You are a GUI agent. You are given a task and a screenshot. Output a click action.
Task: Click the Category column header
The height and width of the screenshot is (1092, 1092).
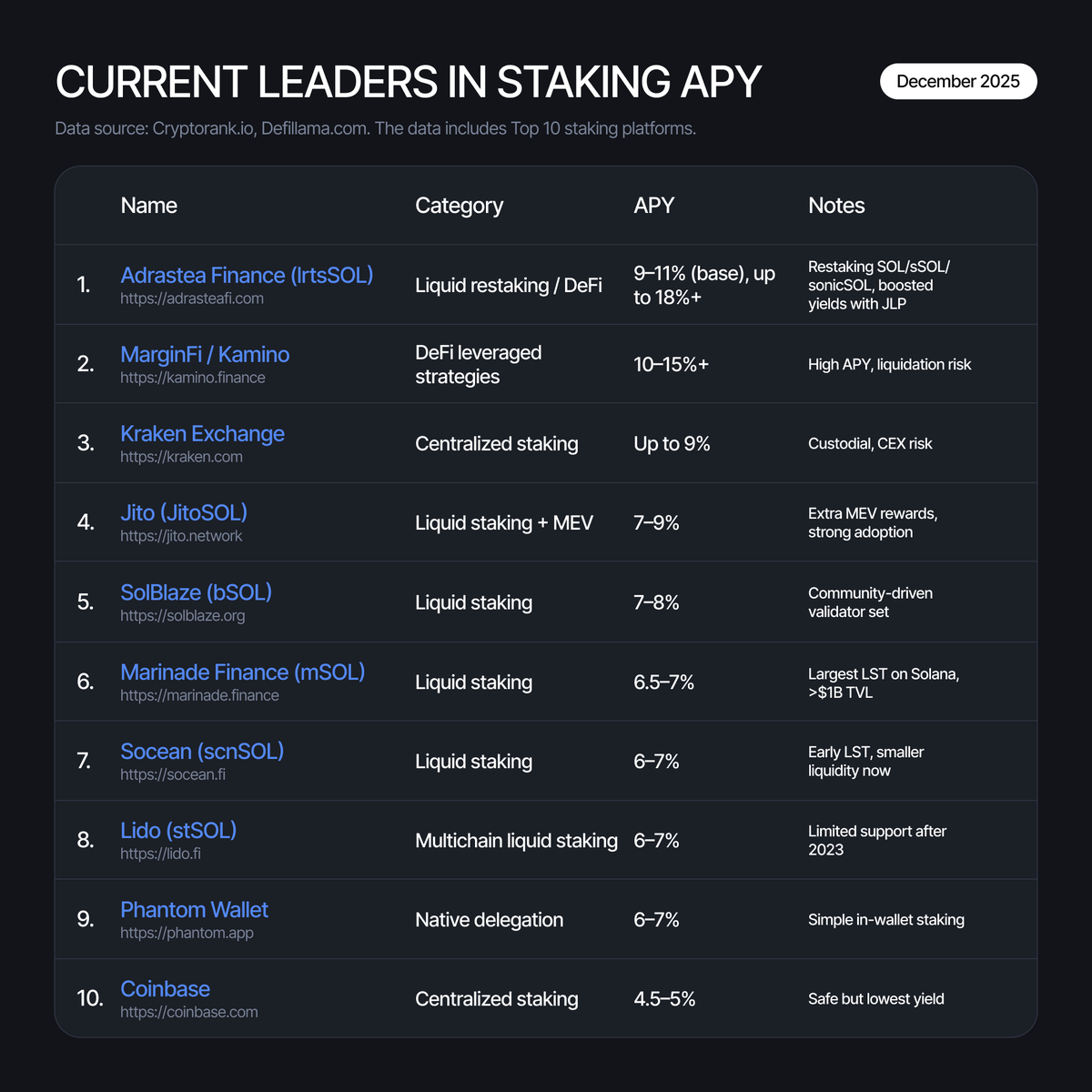(459, 206)
